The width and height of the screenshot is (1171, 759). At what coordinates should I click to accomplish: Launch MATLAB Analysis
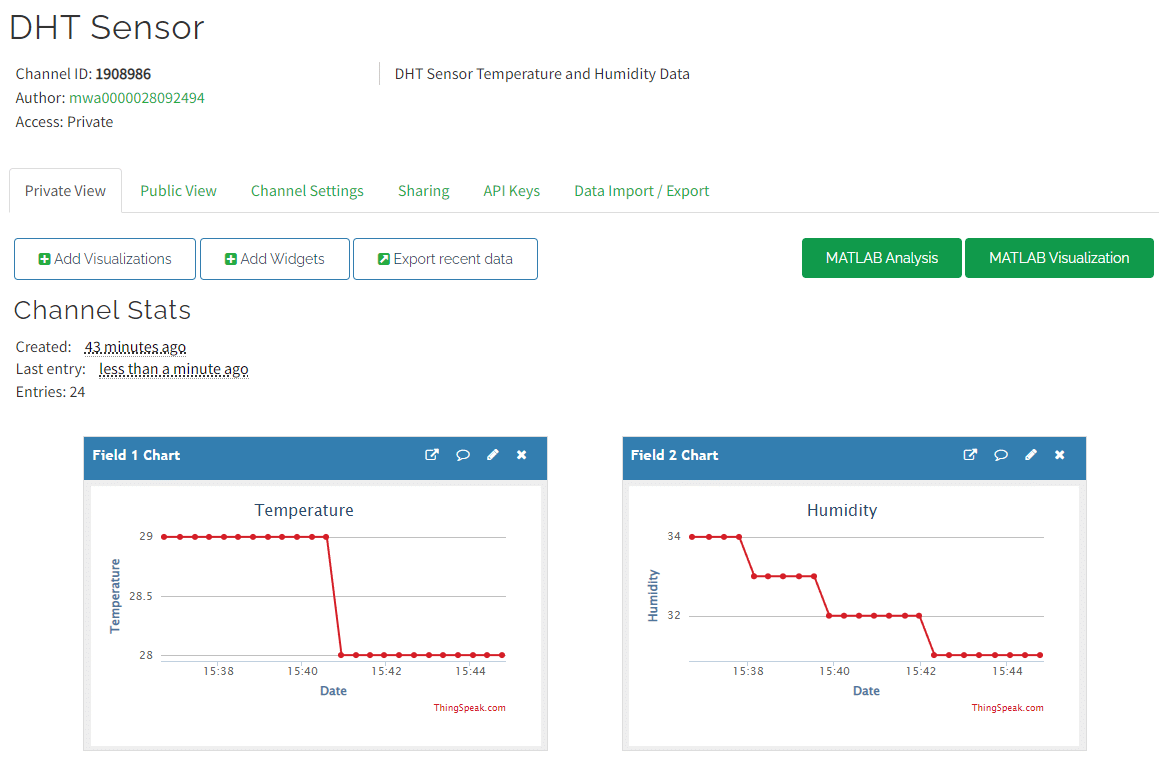pyautogui.click(x=881, y=257)
